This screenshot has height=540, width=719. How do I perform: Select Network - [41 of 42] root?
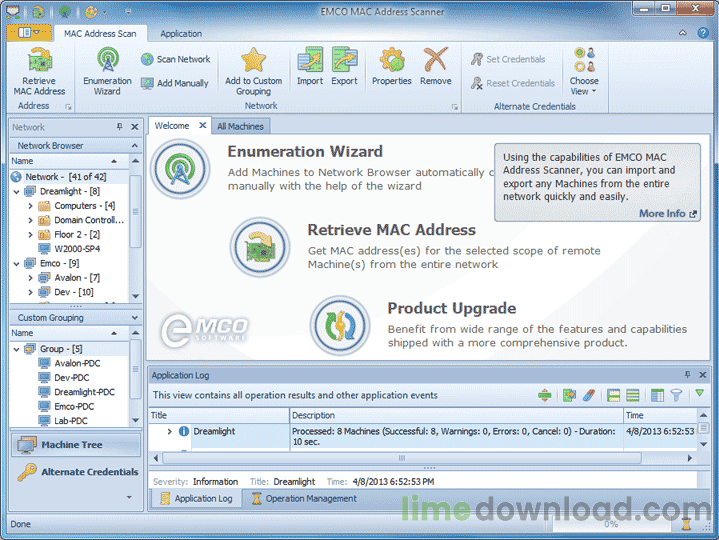pos(65,177)
